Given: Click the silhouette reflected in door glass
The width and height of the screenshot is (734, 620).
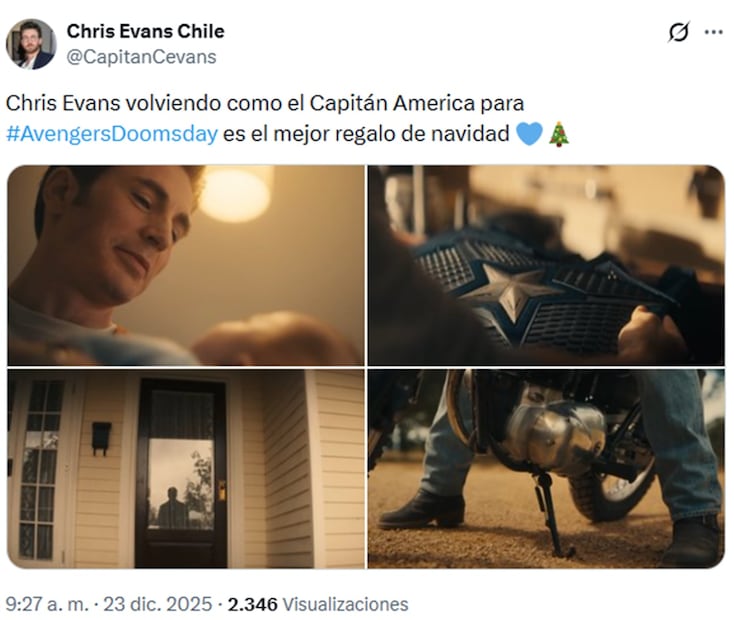Looking at the screenshot, I should [172, 509].
